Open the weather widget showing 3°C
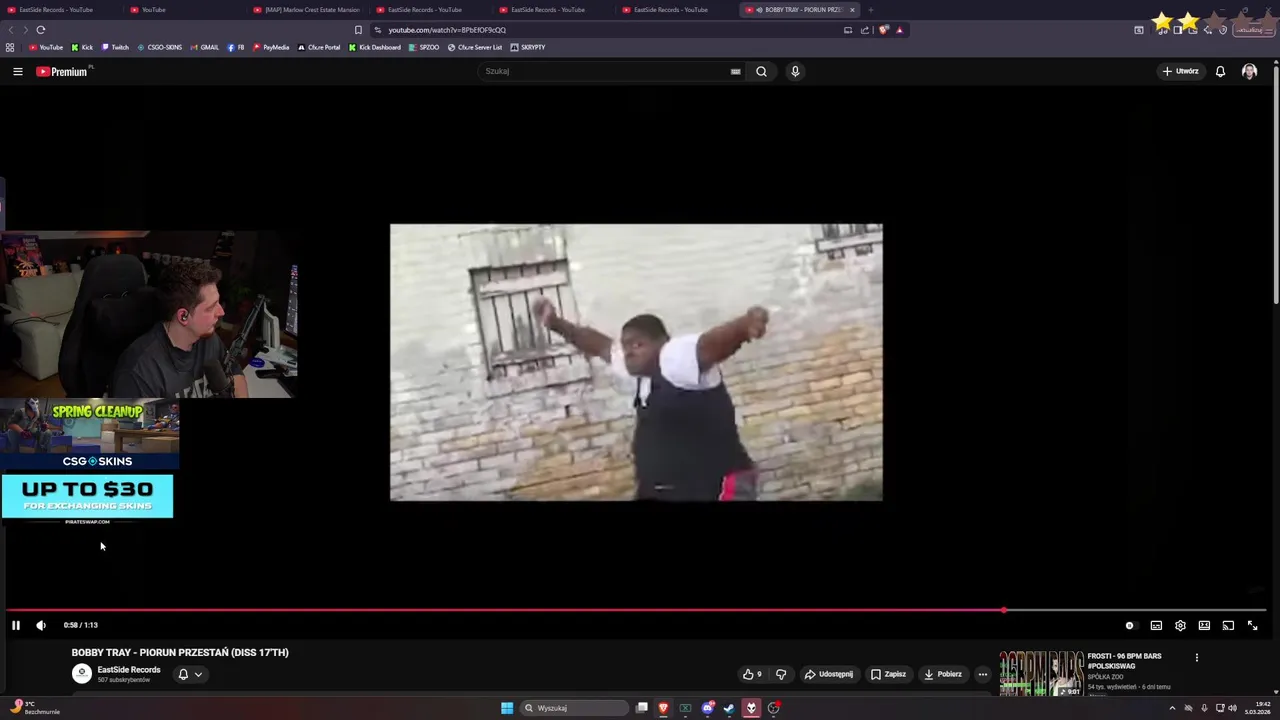Screen dimensions: 1280x720 coord(34,708)
